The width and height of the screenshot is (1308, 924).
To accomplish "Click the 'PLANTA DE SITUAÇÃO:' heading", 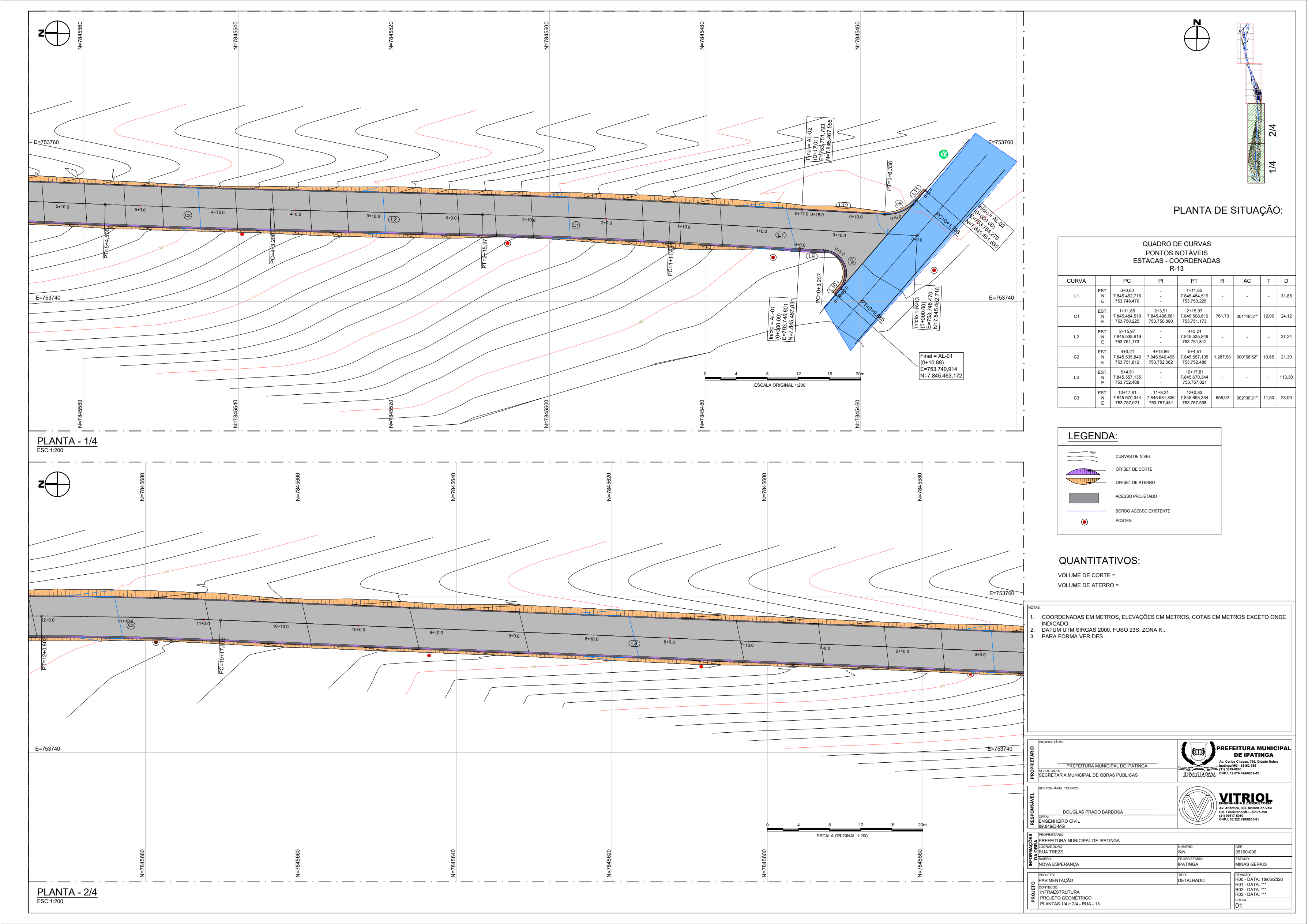I will click(x=1228, y=210).
